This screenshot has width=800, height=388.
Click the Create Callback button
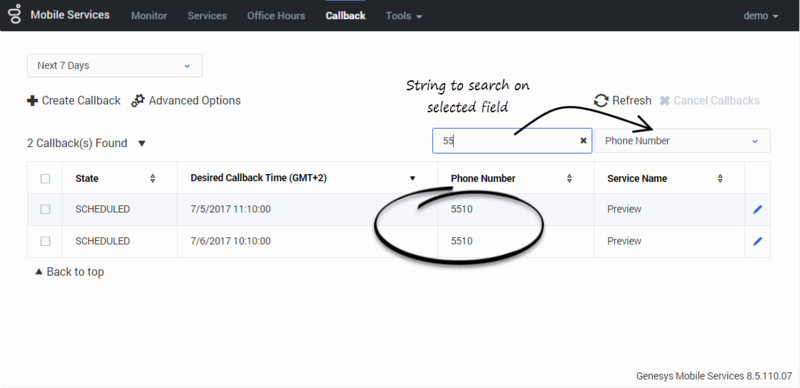point(74,101)
